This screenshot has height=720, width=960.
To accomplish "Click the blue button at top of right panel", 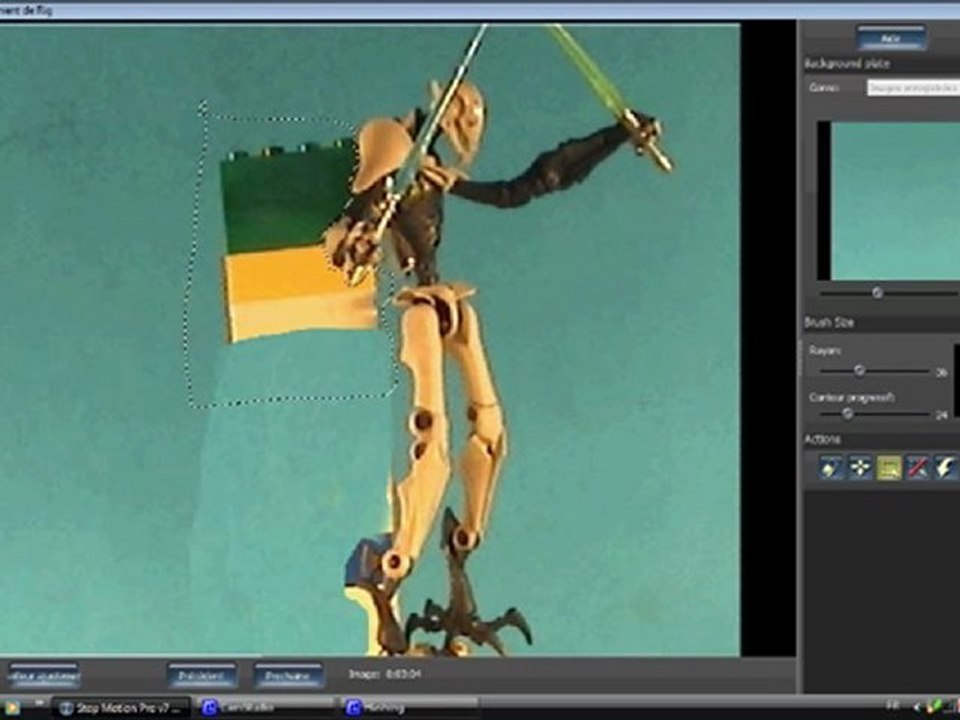I will [891, 38].
